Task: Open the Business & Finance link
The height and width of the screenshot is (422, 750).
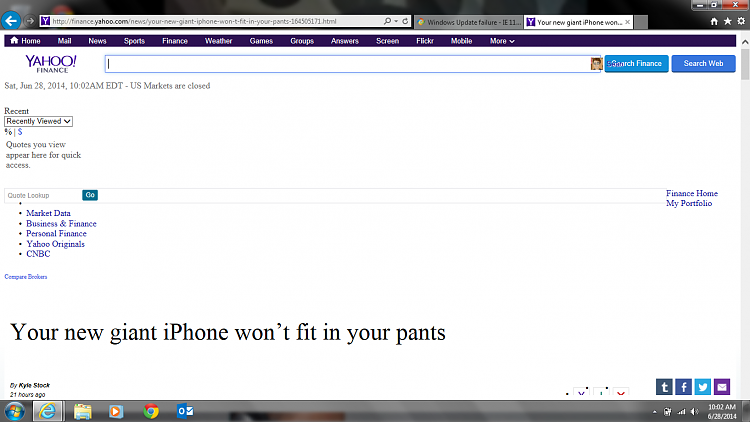Action: tap(61, 223)
